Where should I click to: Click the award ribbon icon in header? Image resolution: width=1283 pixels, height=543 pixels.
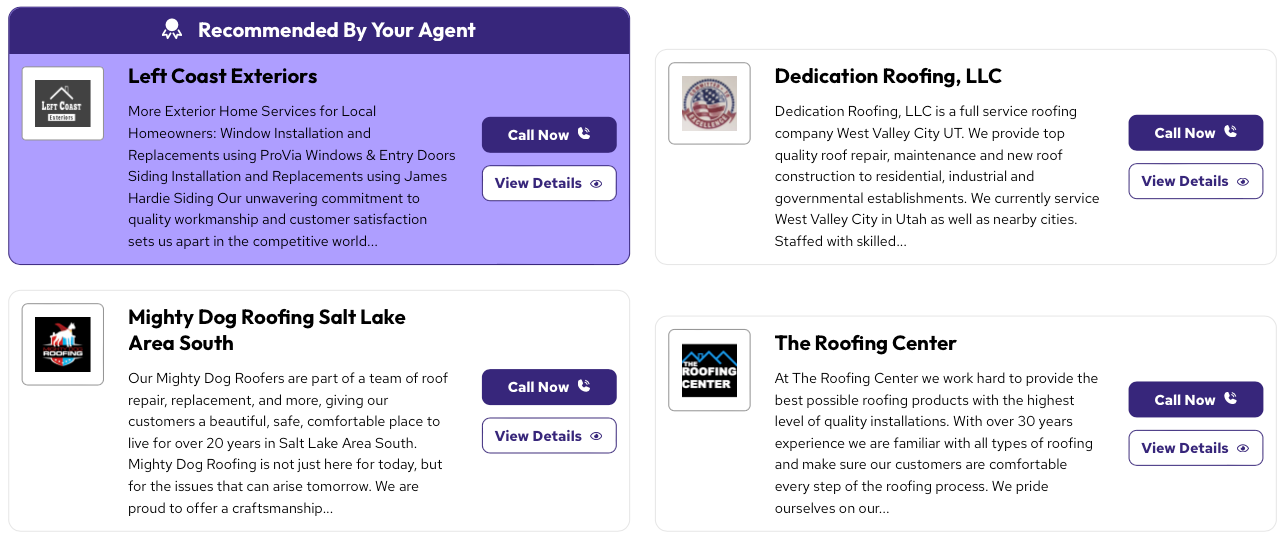point(172,30)
